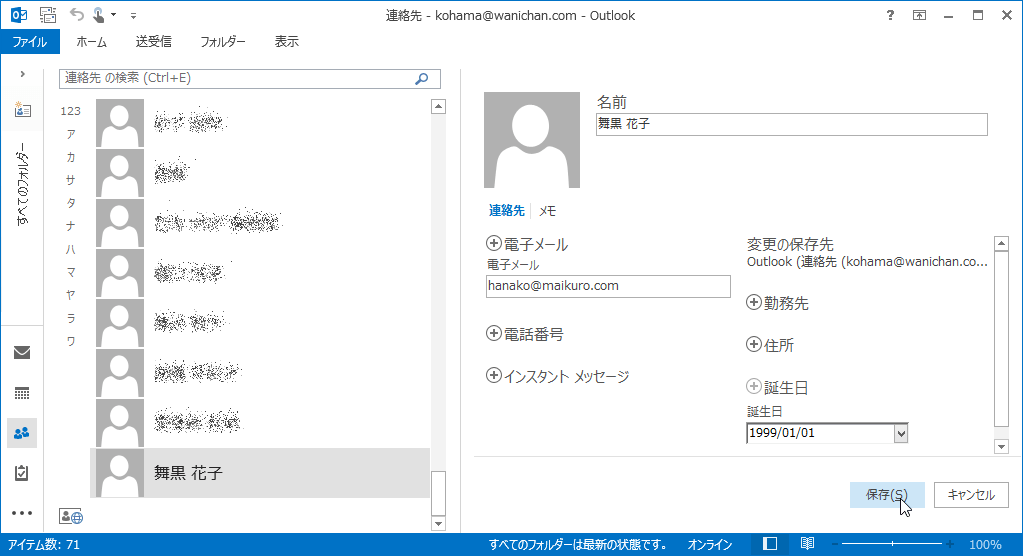Switch to the フォルダー ribbon tab

tap(223, 42)
